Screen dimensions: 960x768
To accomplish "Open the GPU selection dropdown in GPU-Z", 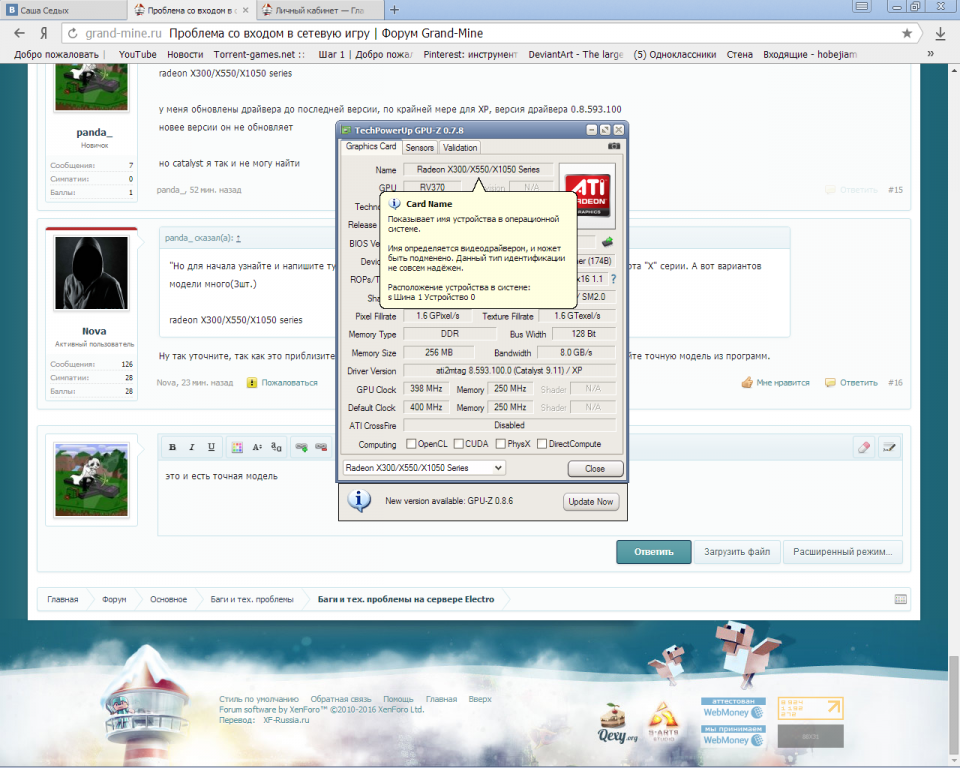I will [x=423, y=468].
